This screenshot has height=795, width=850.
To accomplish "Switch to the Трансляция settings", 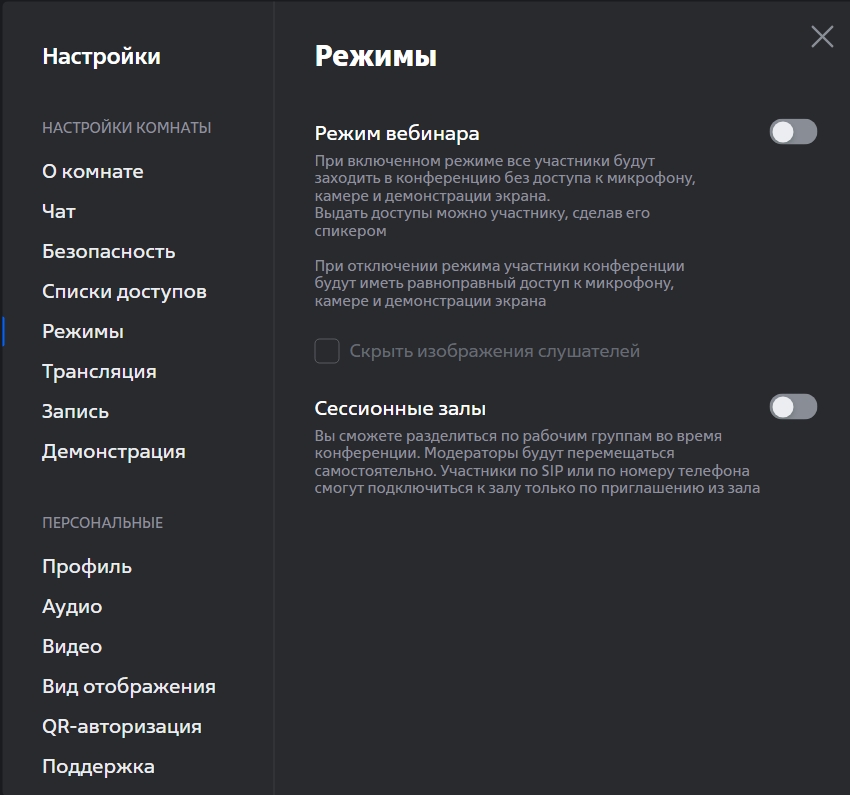I will (x=99, y=372).
